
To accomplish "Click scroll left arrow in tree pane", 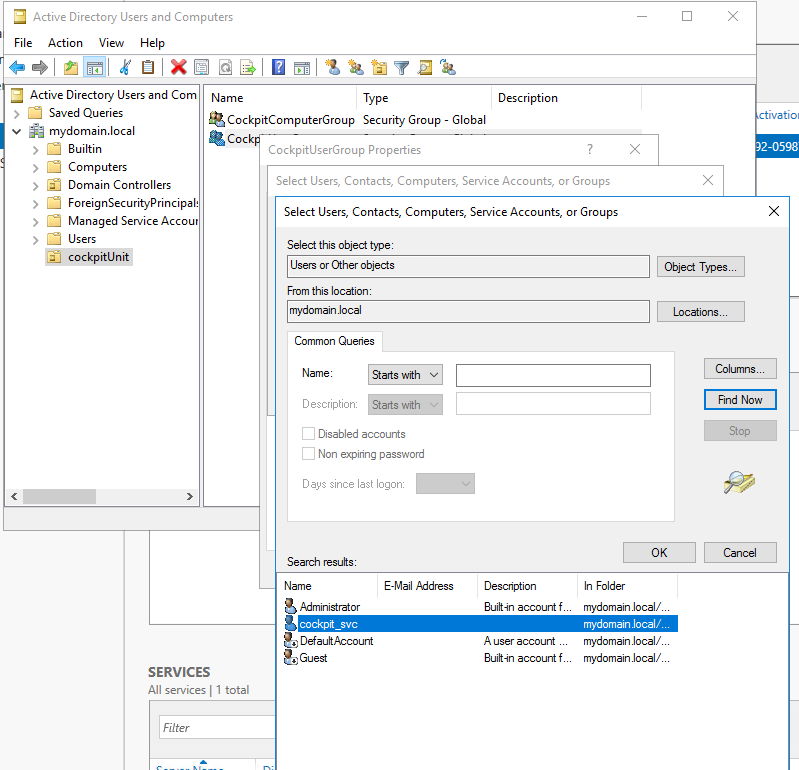I will [x=14, y=496].
